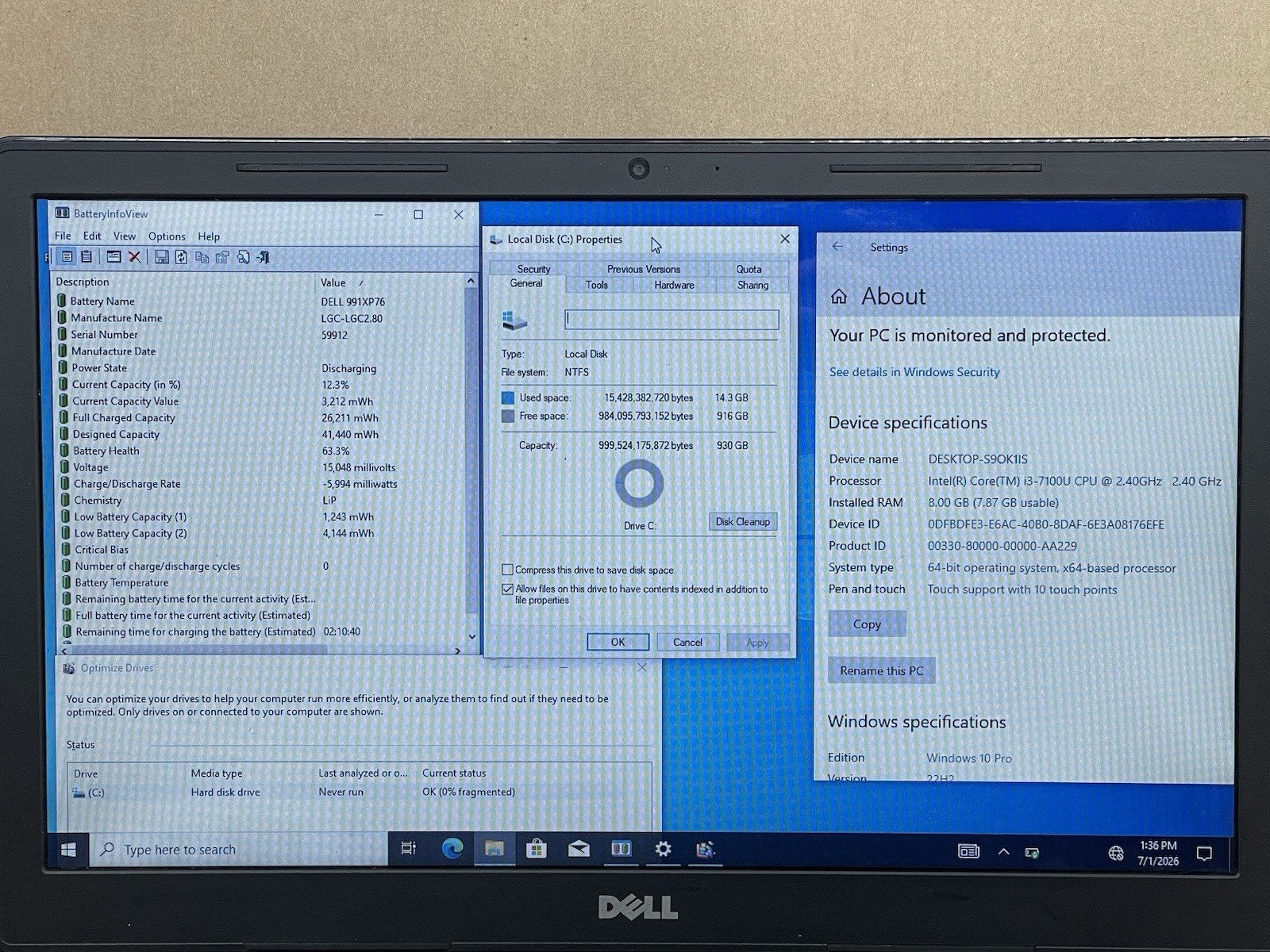1270x952 pixels.
Task: Click the red X delete toolbar icon
Action: pyautogui.click(x=134, y=257)
